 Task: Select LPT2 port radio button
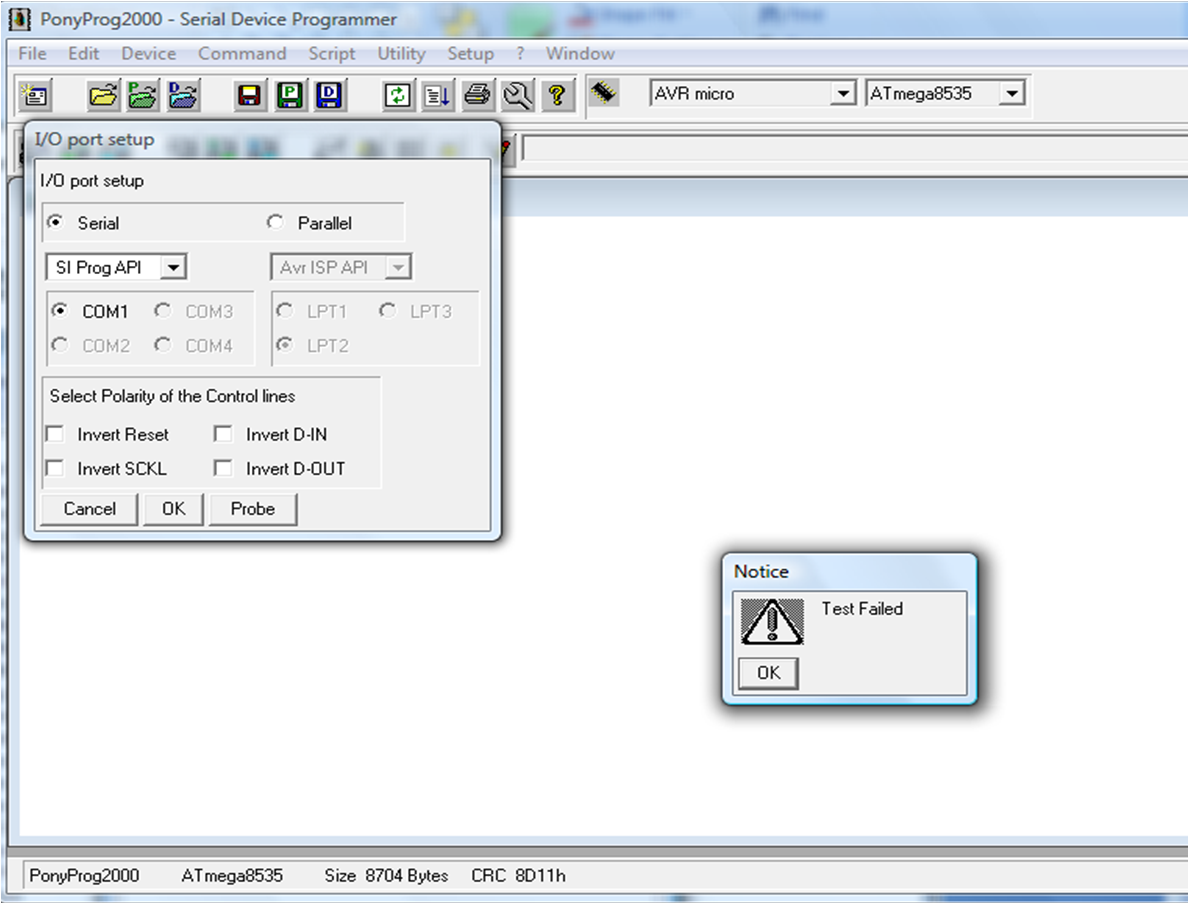[x=285, y=345]
